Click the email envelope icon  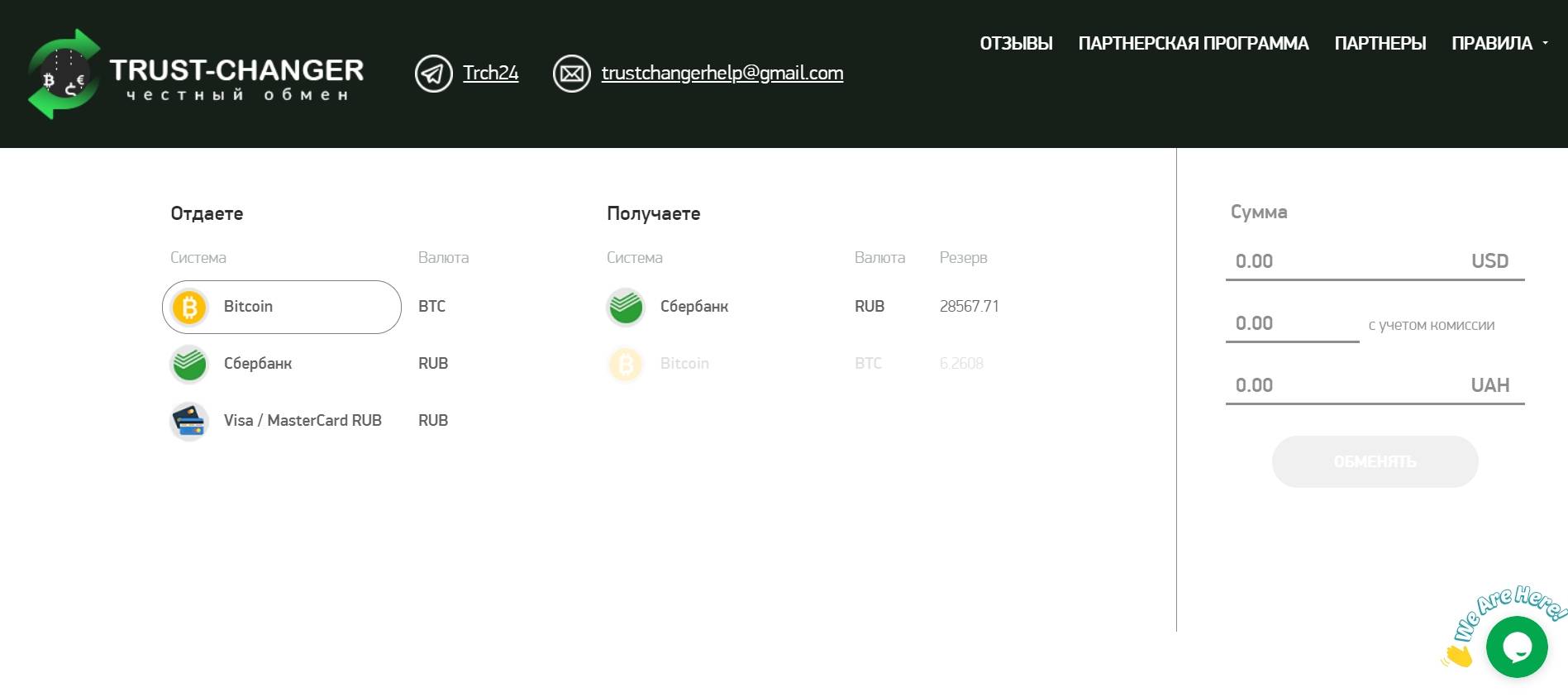click(571, 74)
